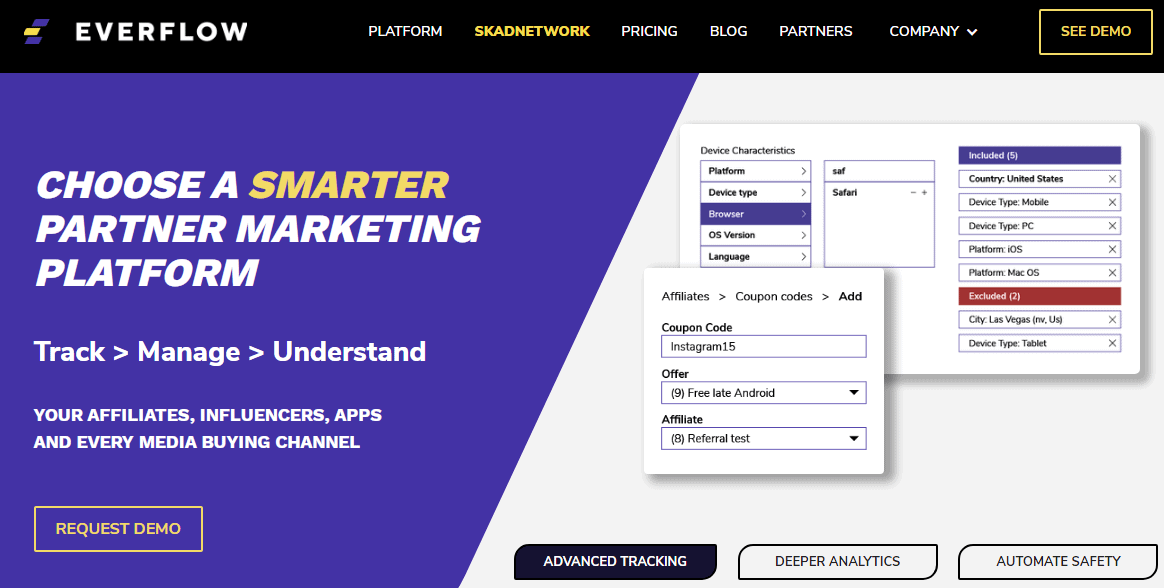Visit the Blog link
1164x588 pixels.
click(x=728, y=31)
